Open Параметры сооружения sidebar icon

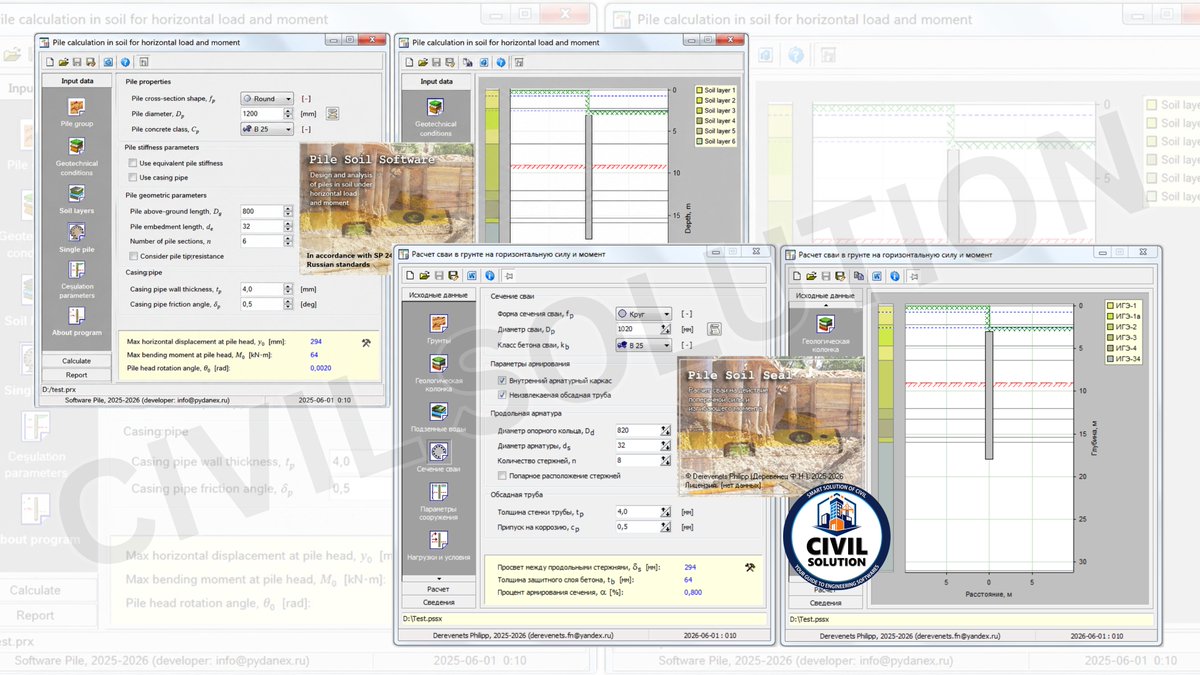tap(438, 493)
